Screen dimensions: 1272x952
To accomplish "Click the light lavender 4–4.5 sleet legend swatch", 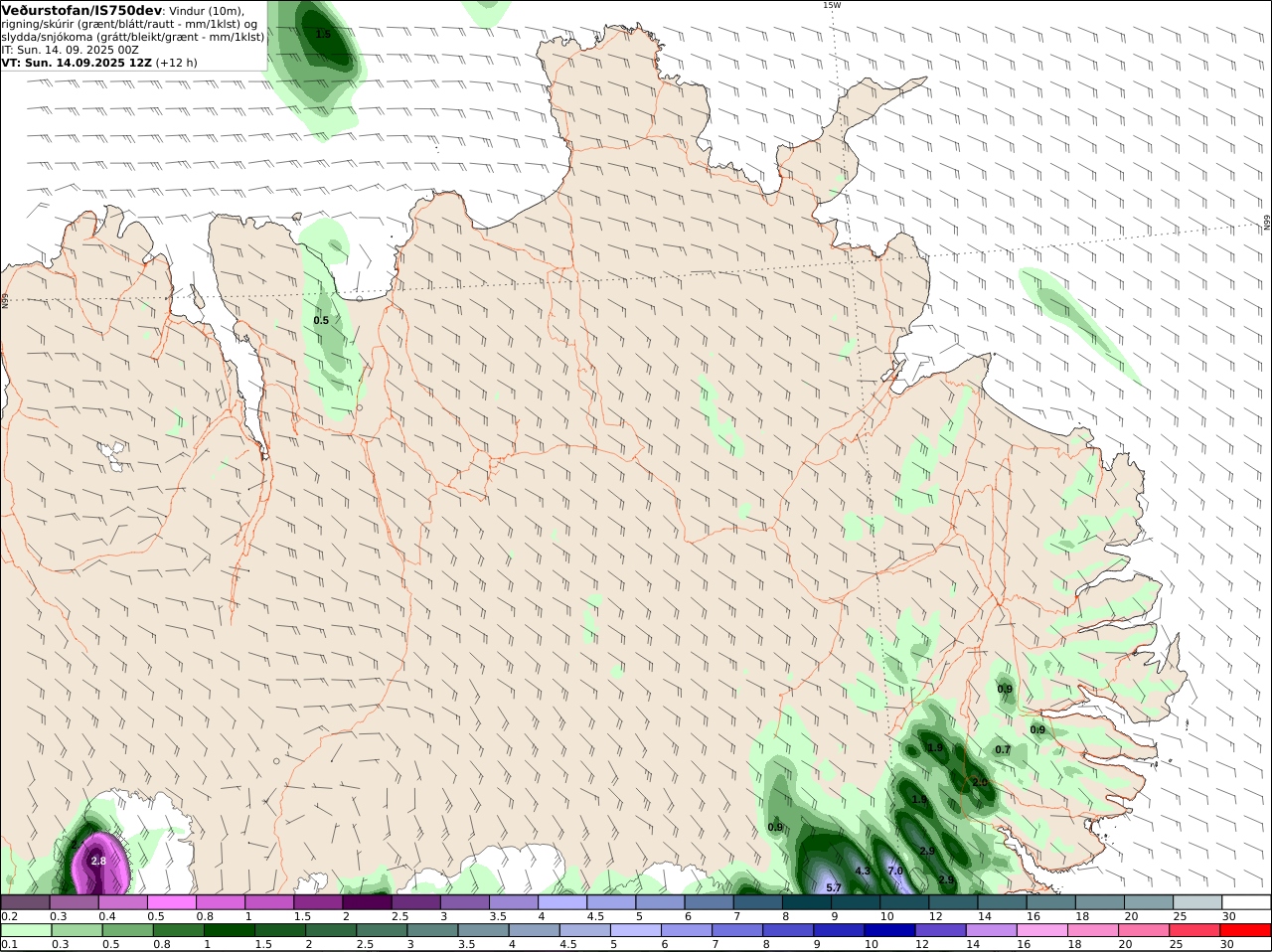I will pos(561,902).
